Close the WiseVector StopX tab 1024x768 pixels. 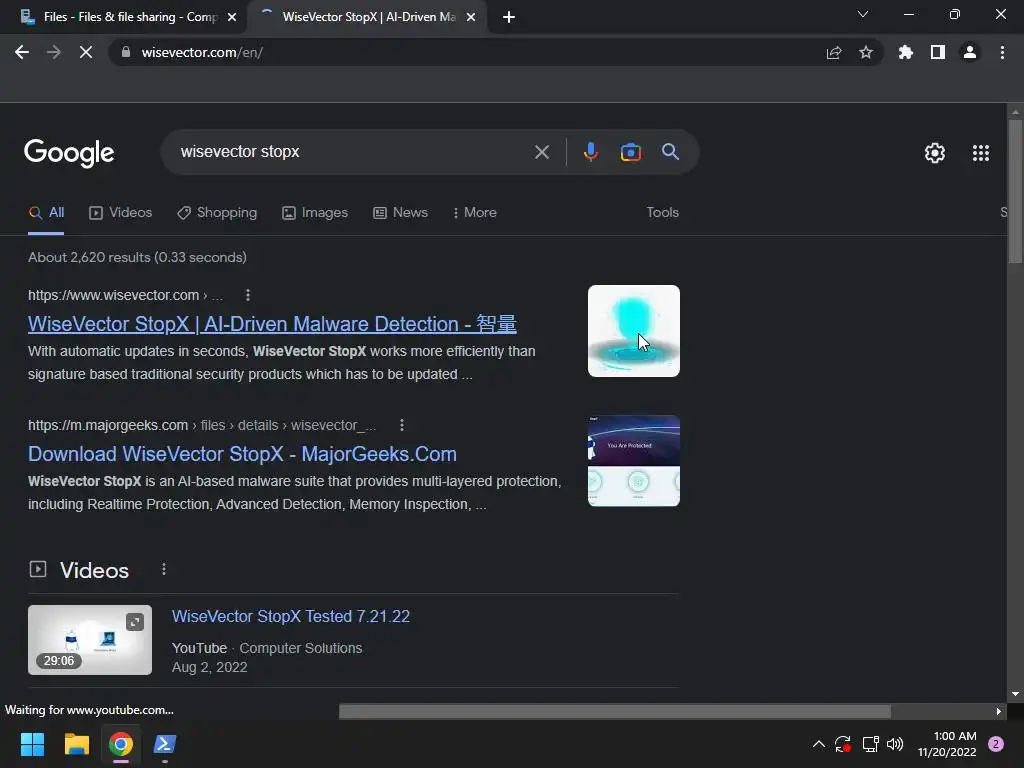click(471, 17)
